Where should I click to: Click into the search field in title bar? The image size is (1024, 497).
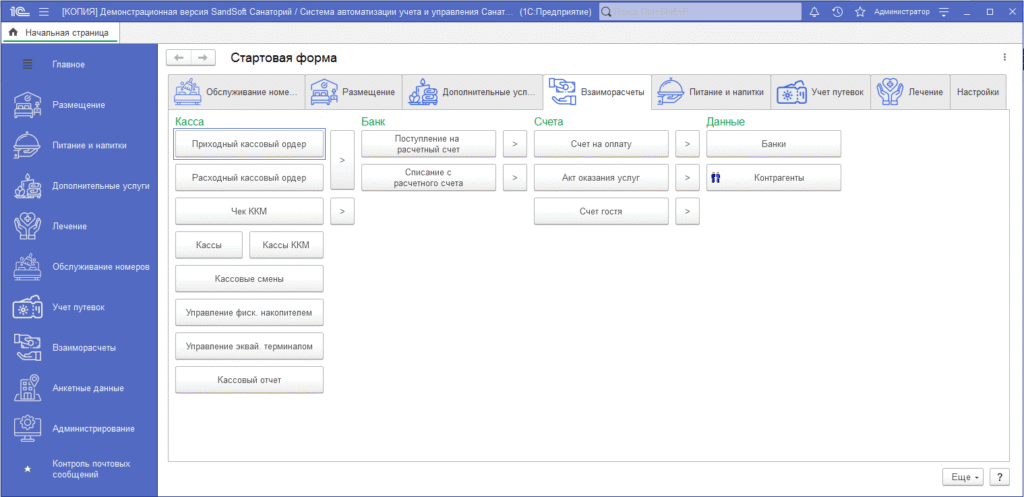700,12
